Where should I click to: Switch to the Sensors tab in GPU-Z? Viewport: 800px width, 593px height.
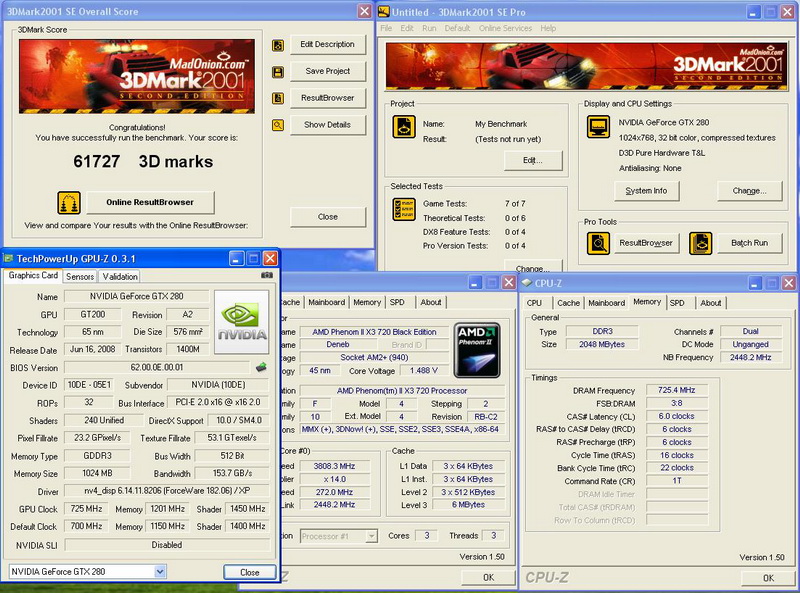click(x=80, y=277)
